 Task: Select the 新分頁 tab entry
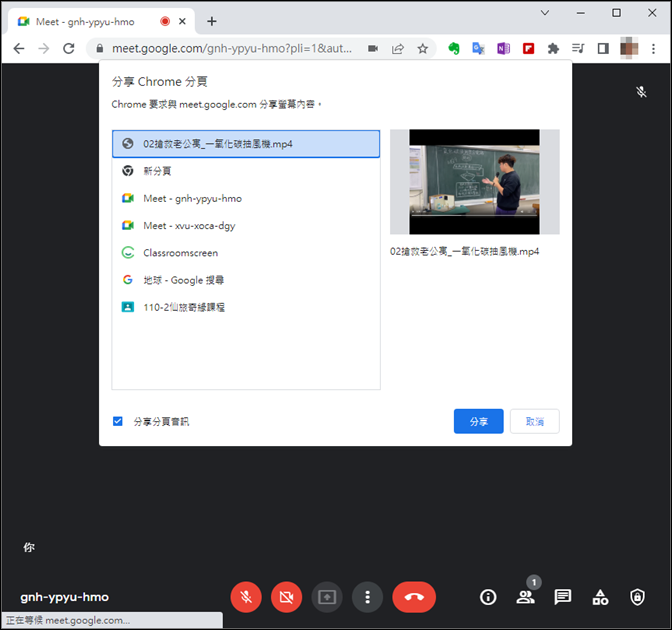[246, 171]
